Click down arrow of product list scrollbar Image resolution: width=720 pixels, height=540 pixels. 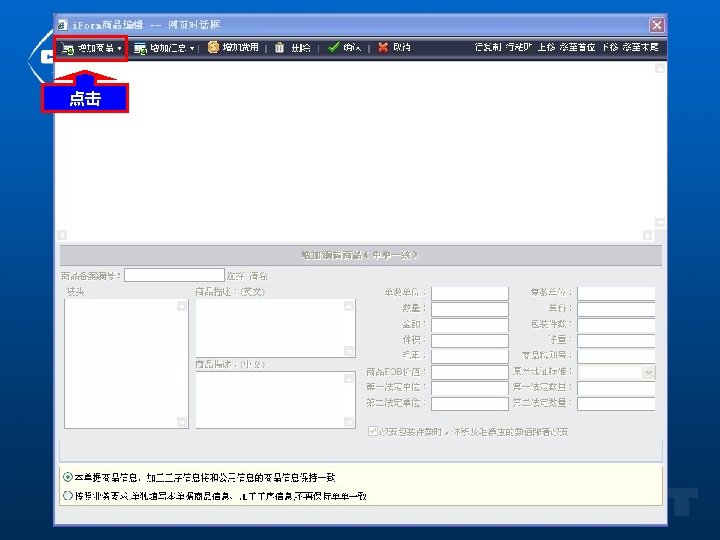point(660,223)
